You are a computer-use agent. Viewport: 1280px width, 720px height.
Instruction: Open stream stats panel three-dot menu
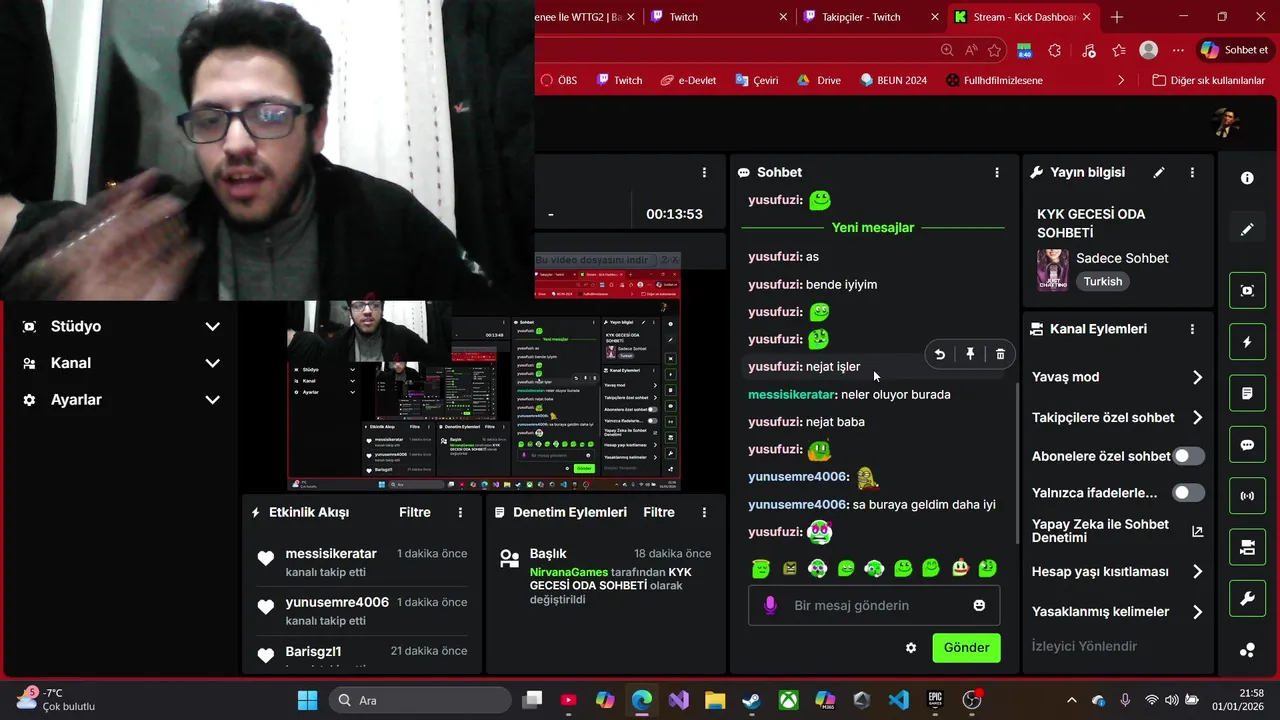704,173
